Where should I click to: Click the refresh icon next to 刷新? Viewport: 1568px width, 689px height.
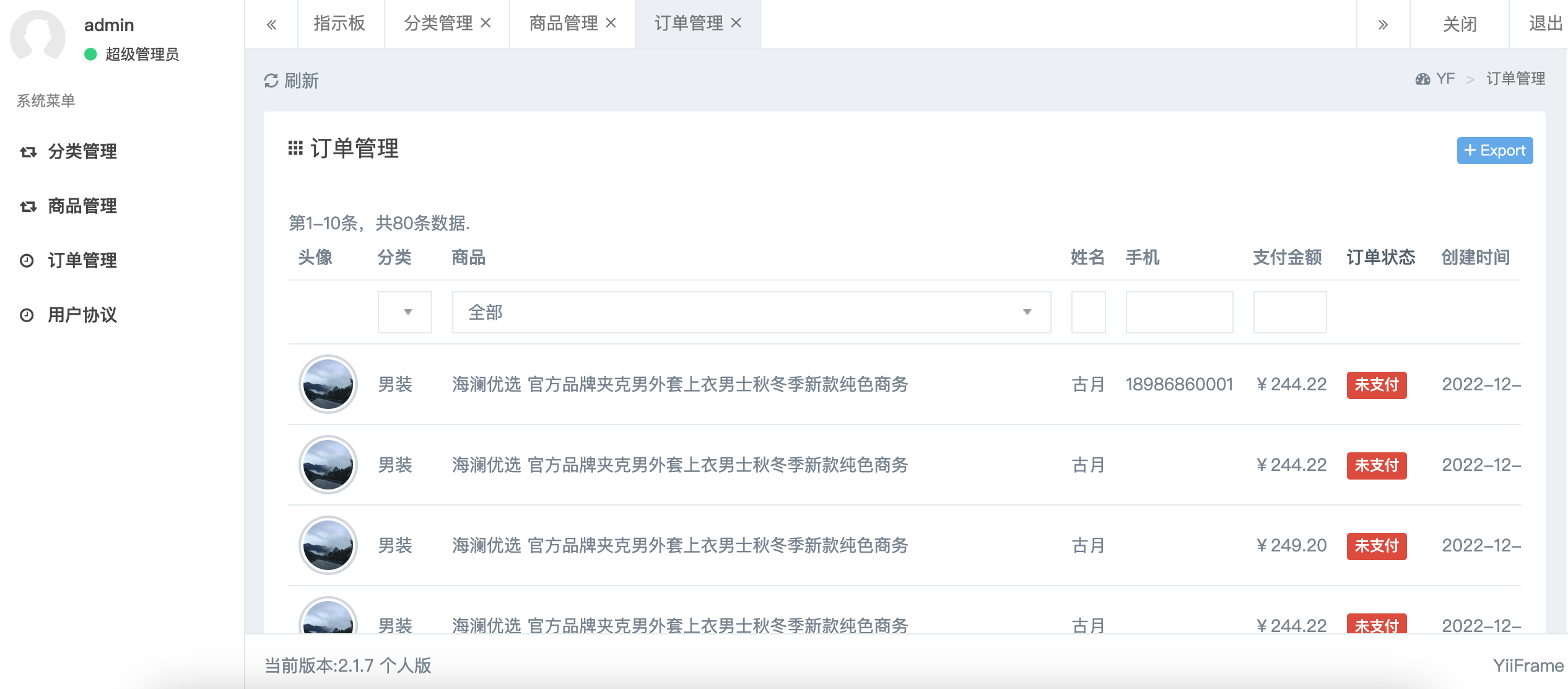pos(271,81)
